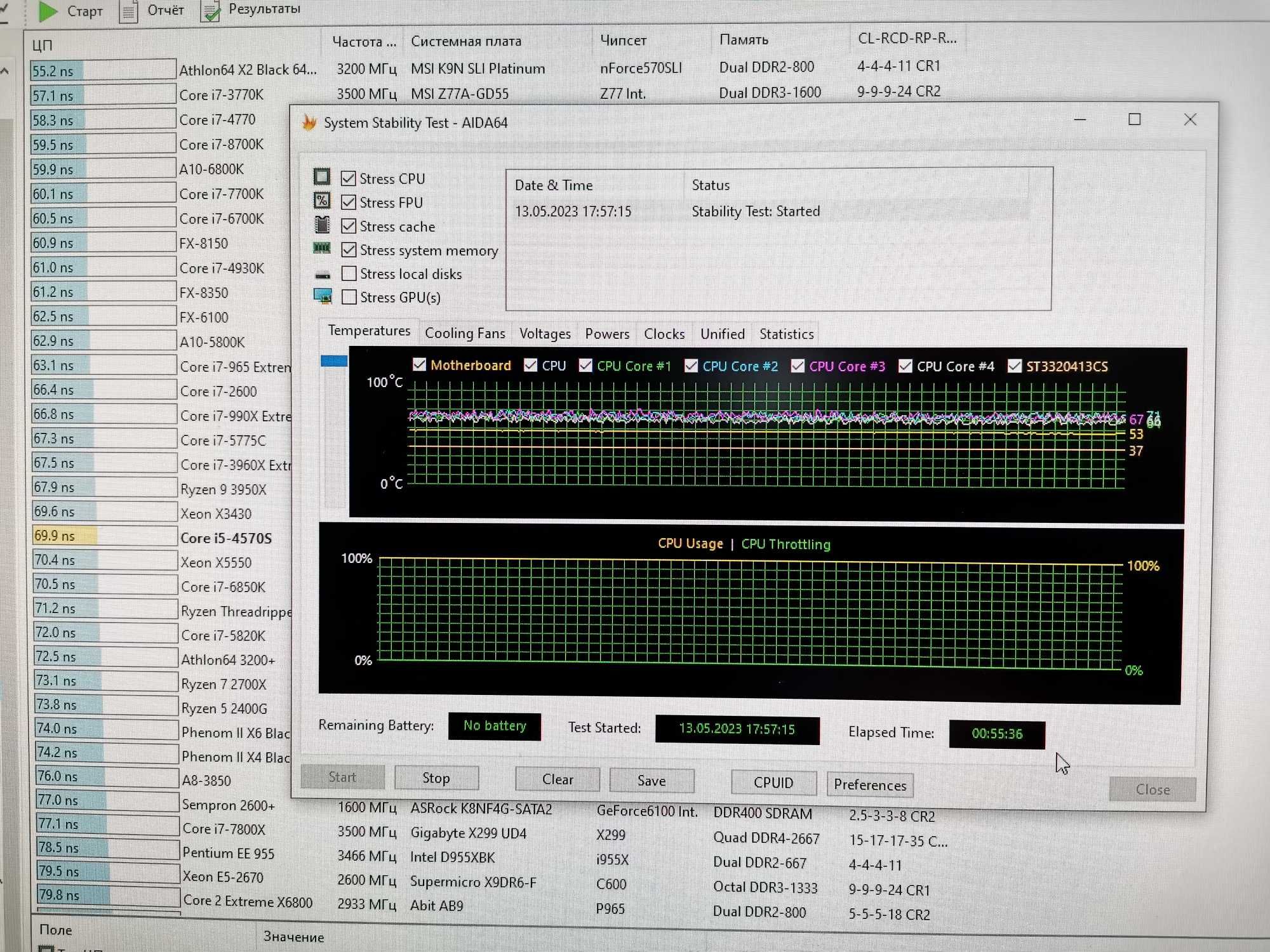The width and height of the screenshot is (1270, 952).
Task: Click the cache chip icon beside Stress cache
Action: 323,225
